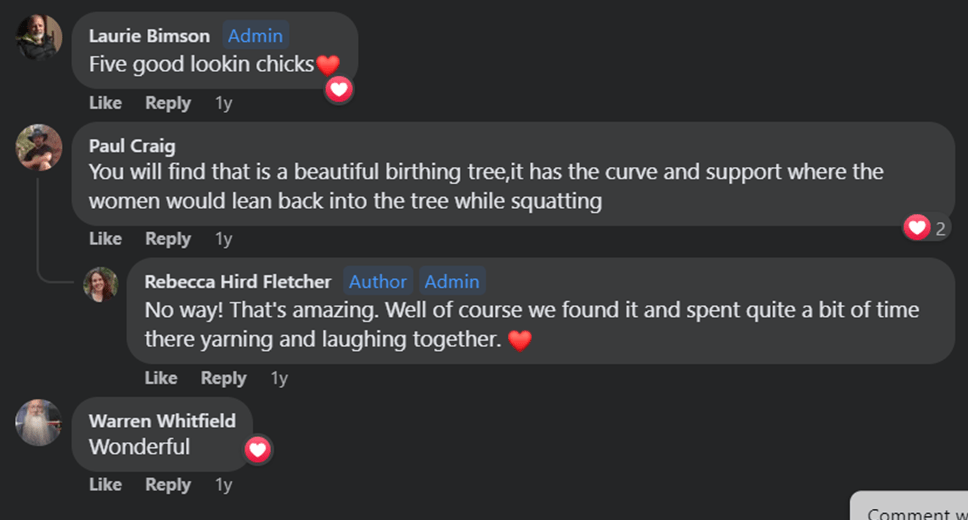This screenshot has height=520, width=968.
Task: Click the heart reaction on Warren Whitfield's comment
Action: click(x=258, y=449)
